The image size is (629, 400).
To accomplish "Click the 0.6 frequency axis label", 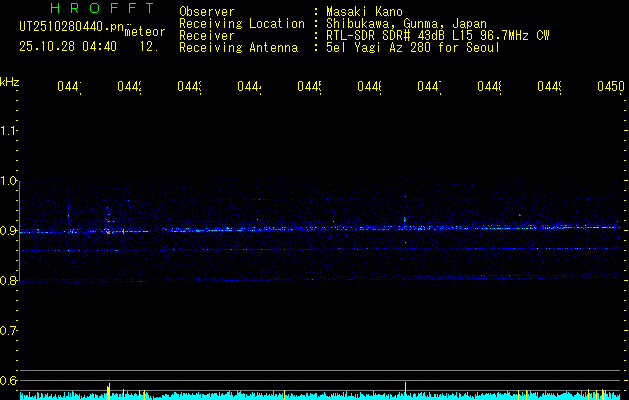I will click(x=10, y=380).
